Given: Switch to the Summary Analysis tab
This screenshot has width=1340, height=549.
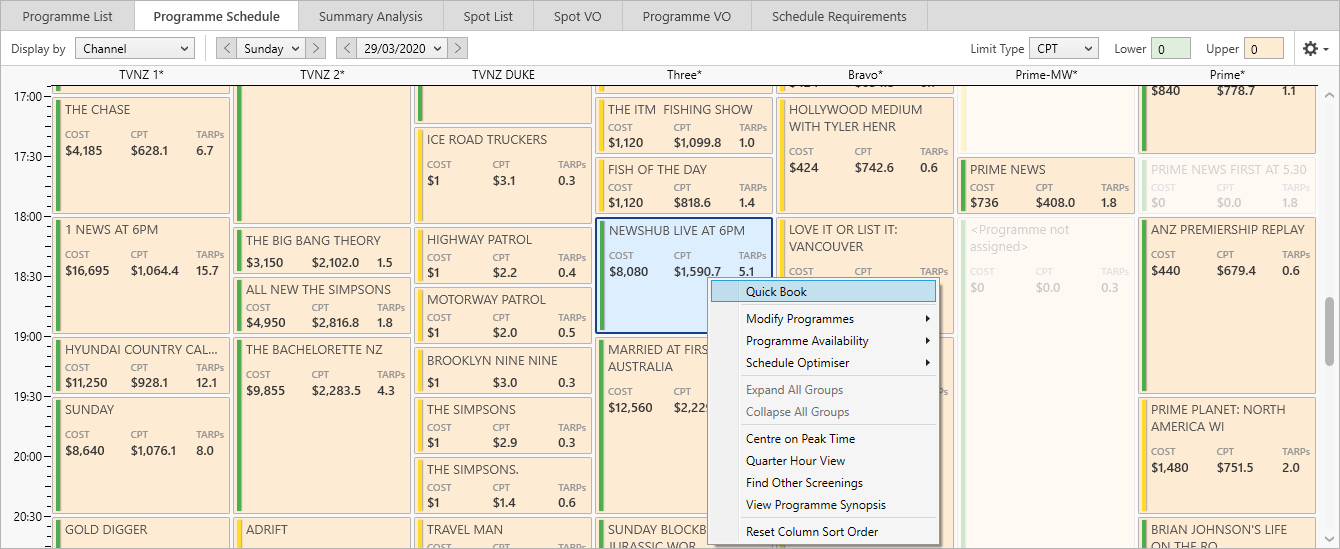Looking at the screenshot, I should click(x=370, y=16).
